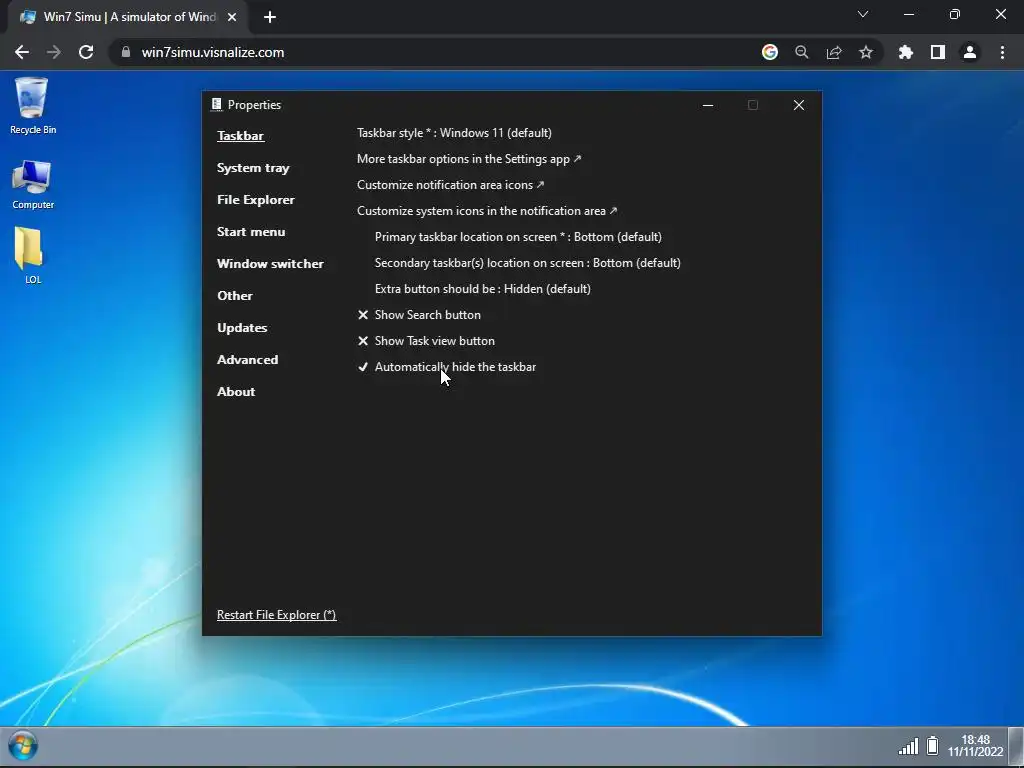Click the zoom magnifier icon in address bar
The height and width of the screenshot is (768, 1024).
pos(802,52)
